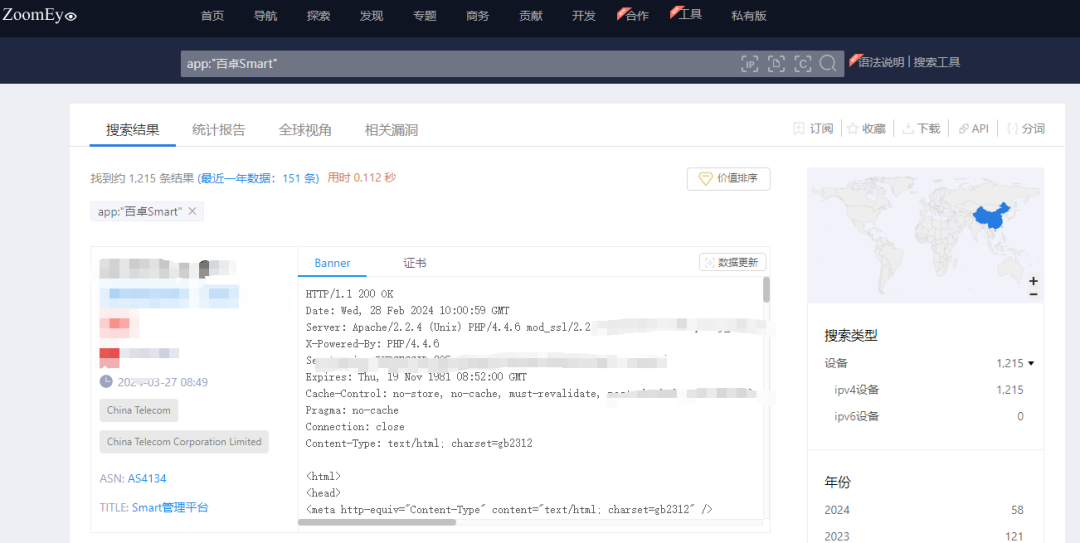Click the subscribe (订阅) icon
Viewport: 1080px width, 543px height.
click(x=798, y=129)
